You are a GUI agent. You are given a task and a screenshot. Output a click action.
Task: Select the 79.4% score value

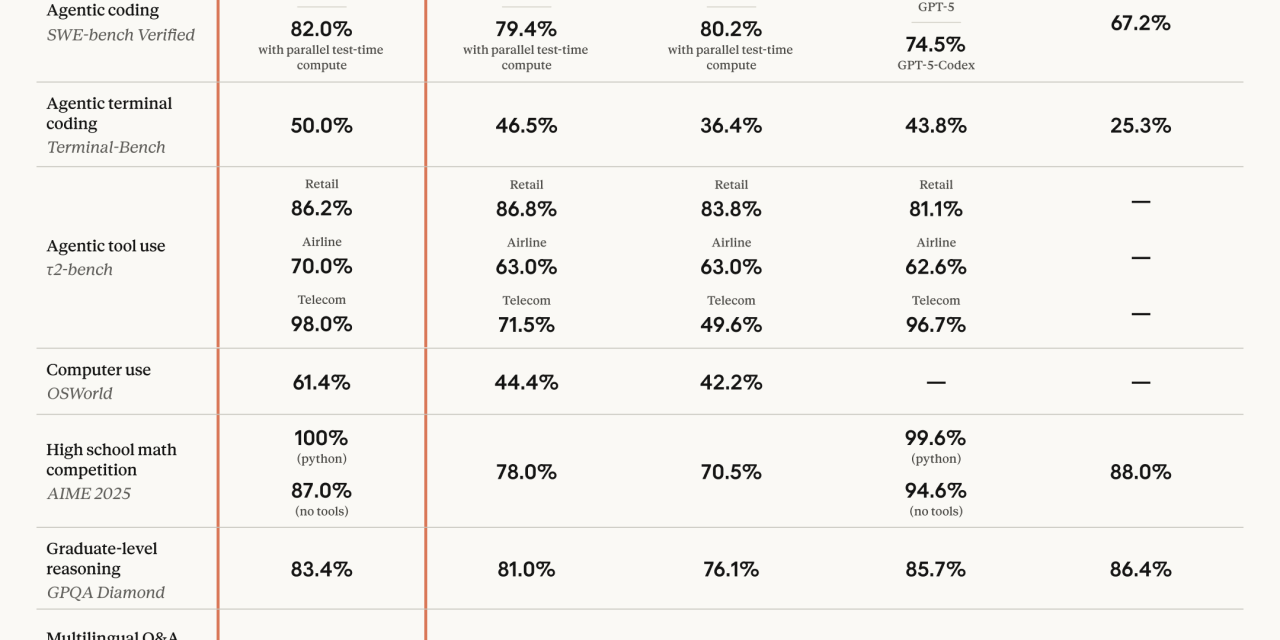click(526, 28)
